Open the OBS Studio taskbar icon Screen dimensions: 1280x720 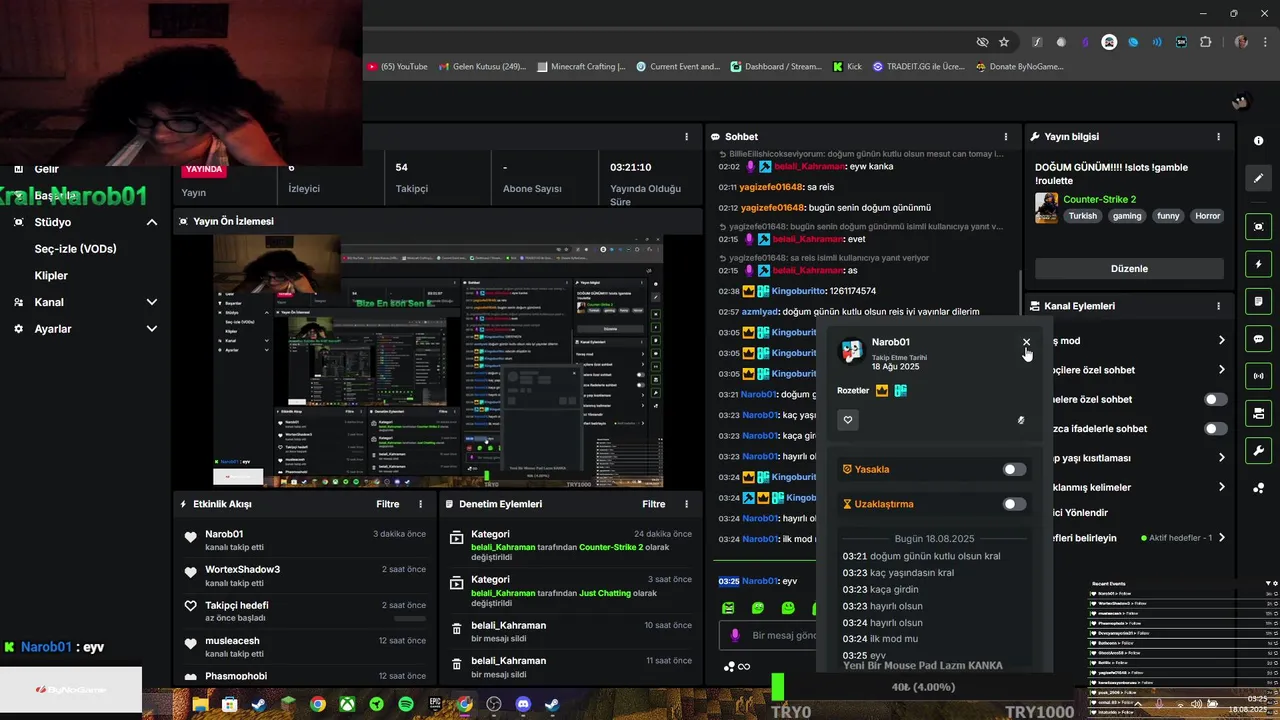coord(493,704)
